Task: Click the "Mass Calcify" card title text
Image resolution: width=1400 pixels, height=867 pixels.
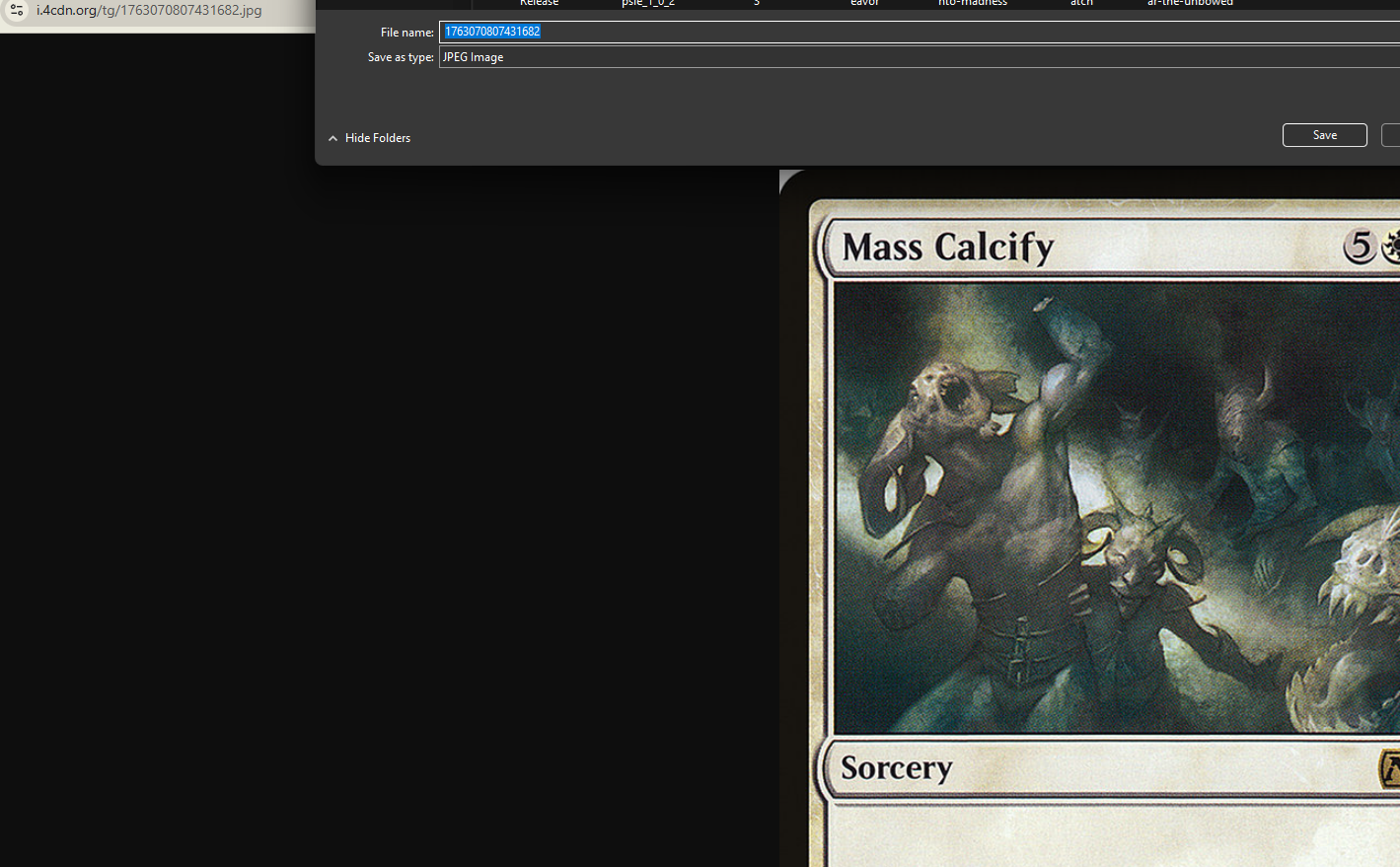Action: click(x=948, y=248)
